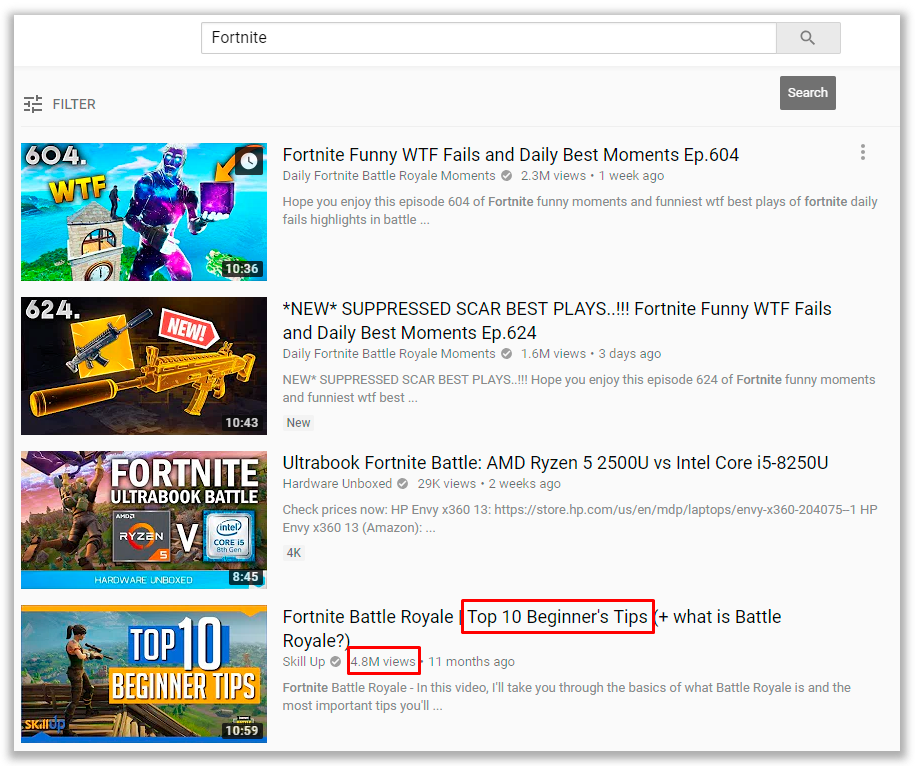
Task: Click '2.3M views' text on Ep.604
Action: [553, 176]
